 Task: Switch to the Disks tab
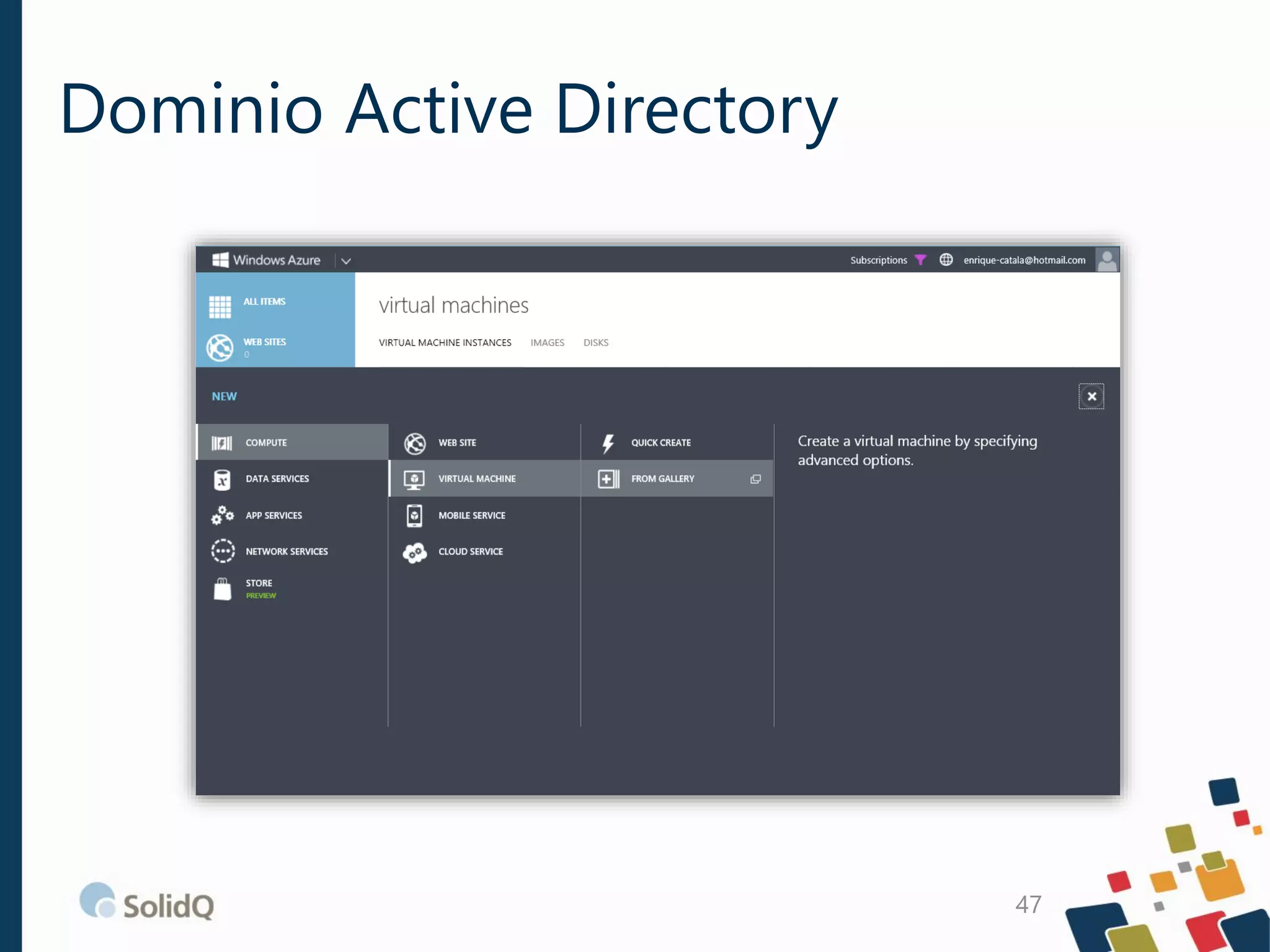[x=595, y=343]
